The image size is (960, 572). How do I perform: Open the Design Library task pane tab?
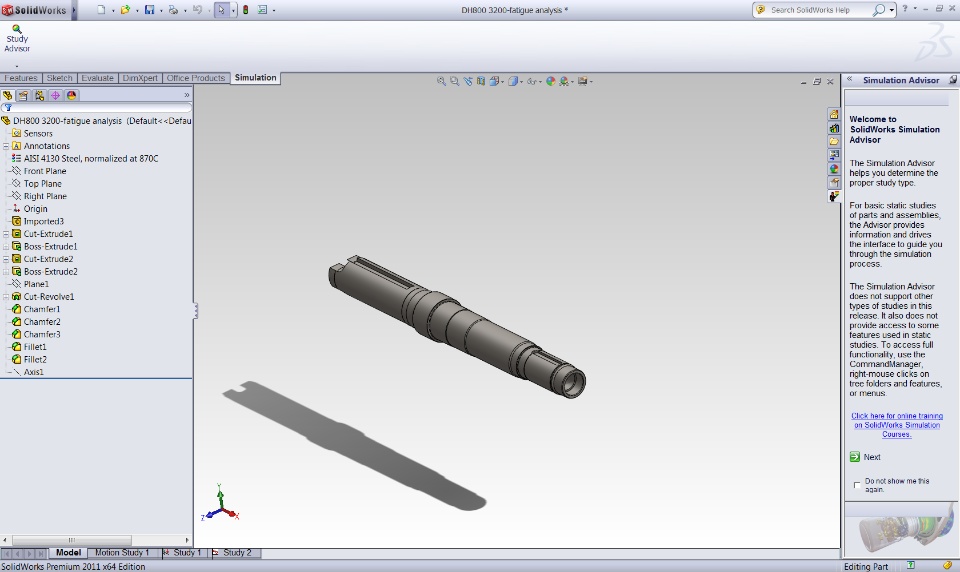click(834, 128)
